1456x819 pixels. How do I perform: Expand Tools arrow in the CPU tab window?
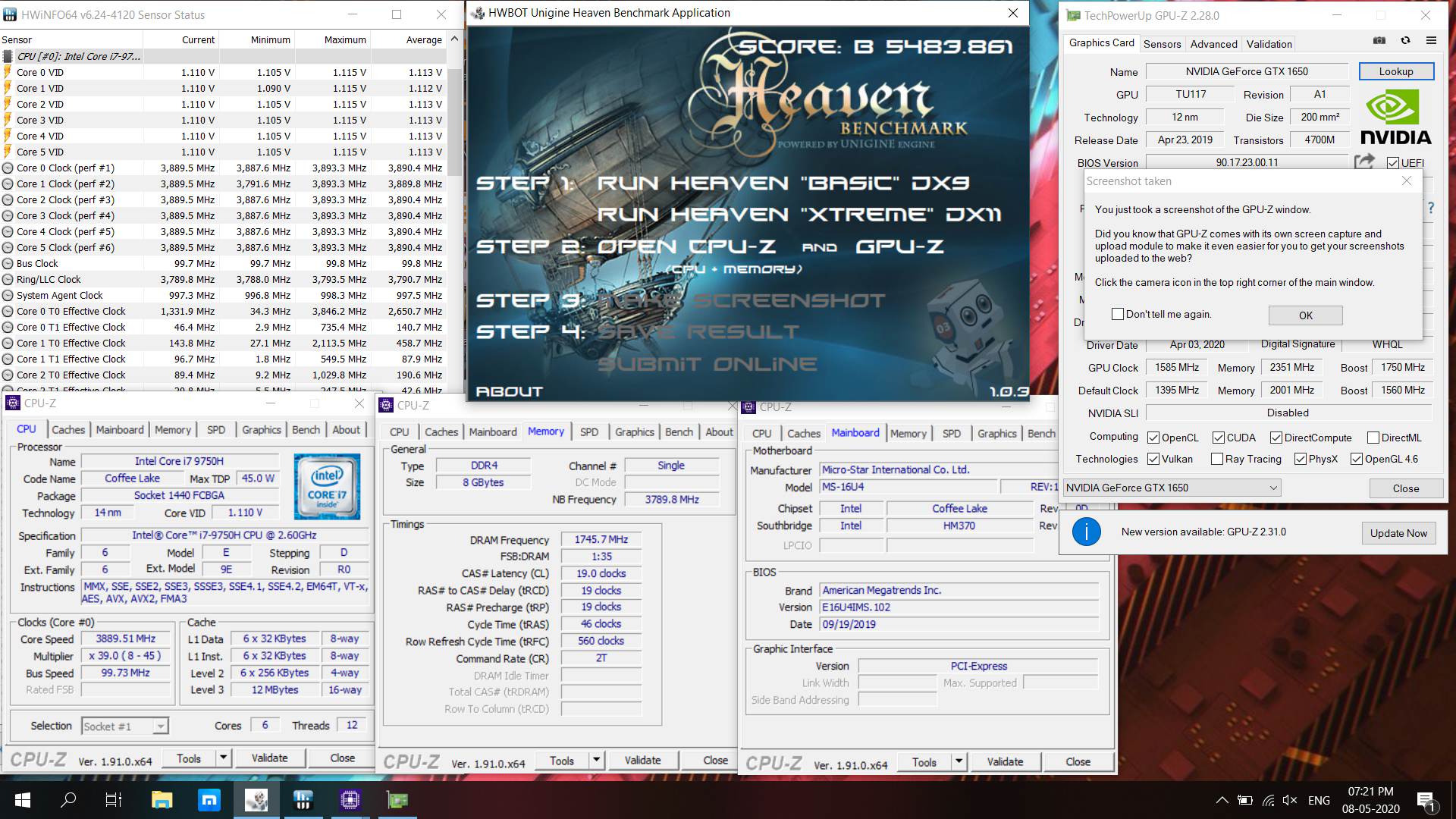[223, 758]
